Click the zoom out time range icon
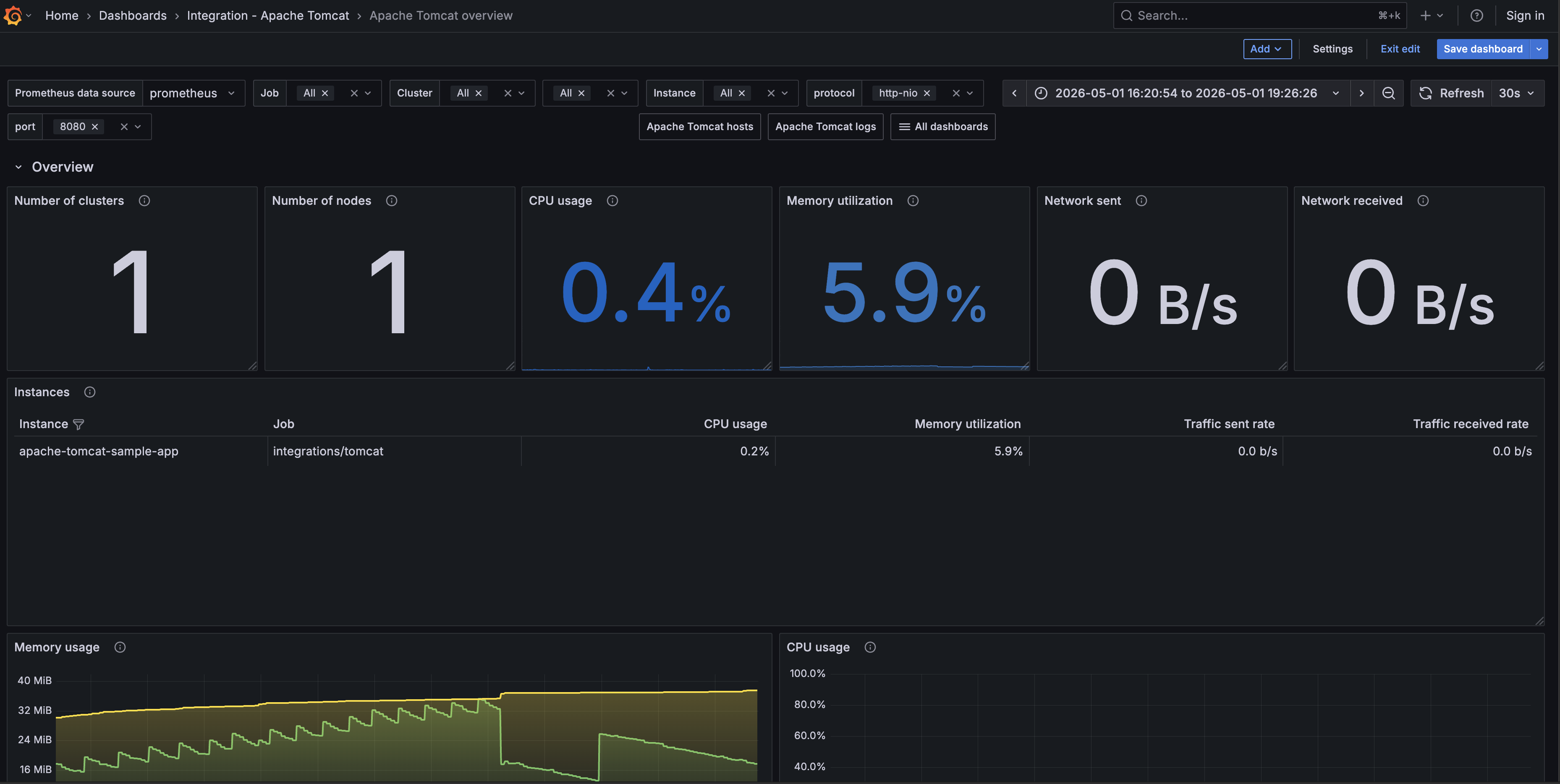The height and width of the screenshot is (784, 1560). (1388, 93)
